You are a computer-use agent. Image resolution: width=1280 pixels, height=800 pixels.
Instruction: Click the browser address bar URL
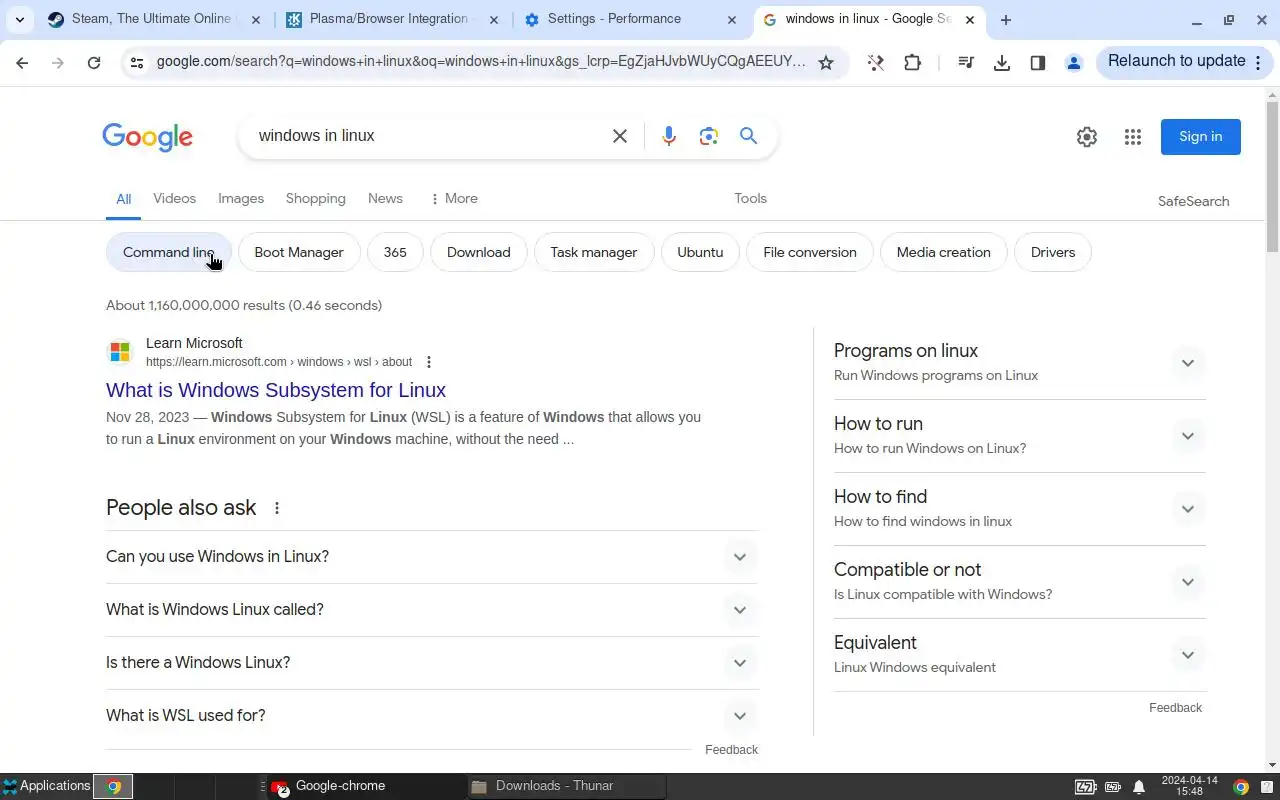[481, 62]
